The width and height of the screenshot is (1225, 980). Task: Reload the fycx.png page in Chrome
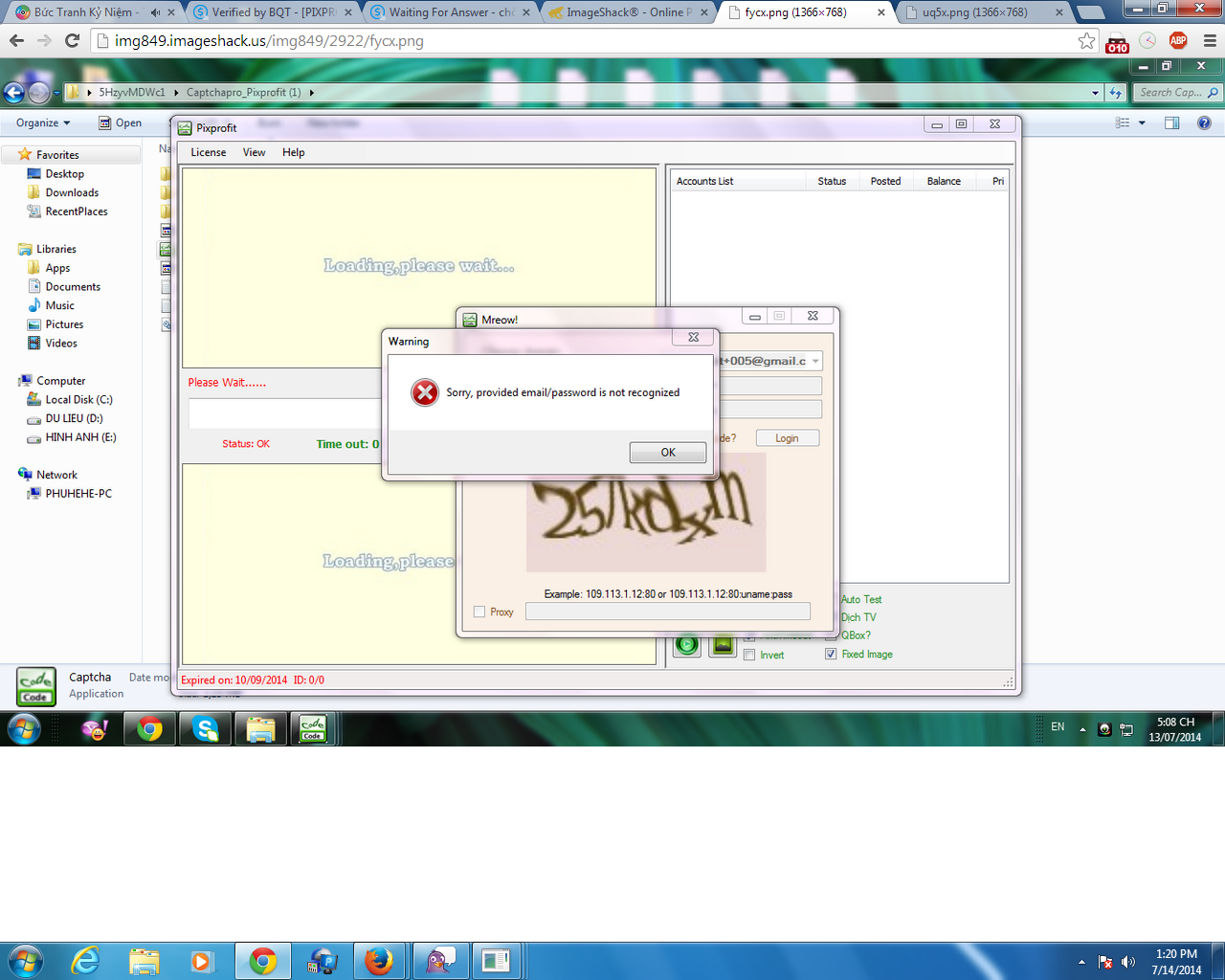72,41
